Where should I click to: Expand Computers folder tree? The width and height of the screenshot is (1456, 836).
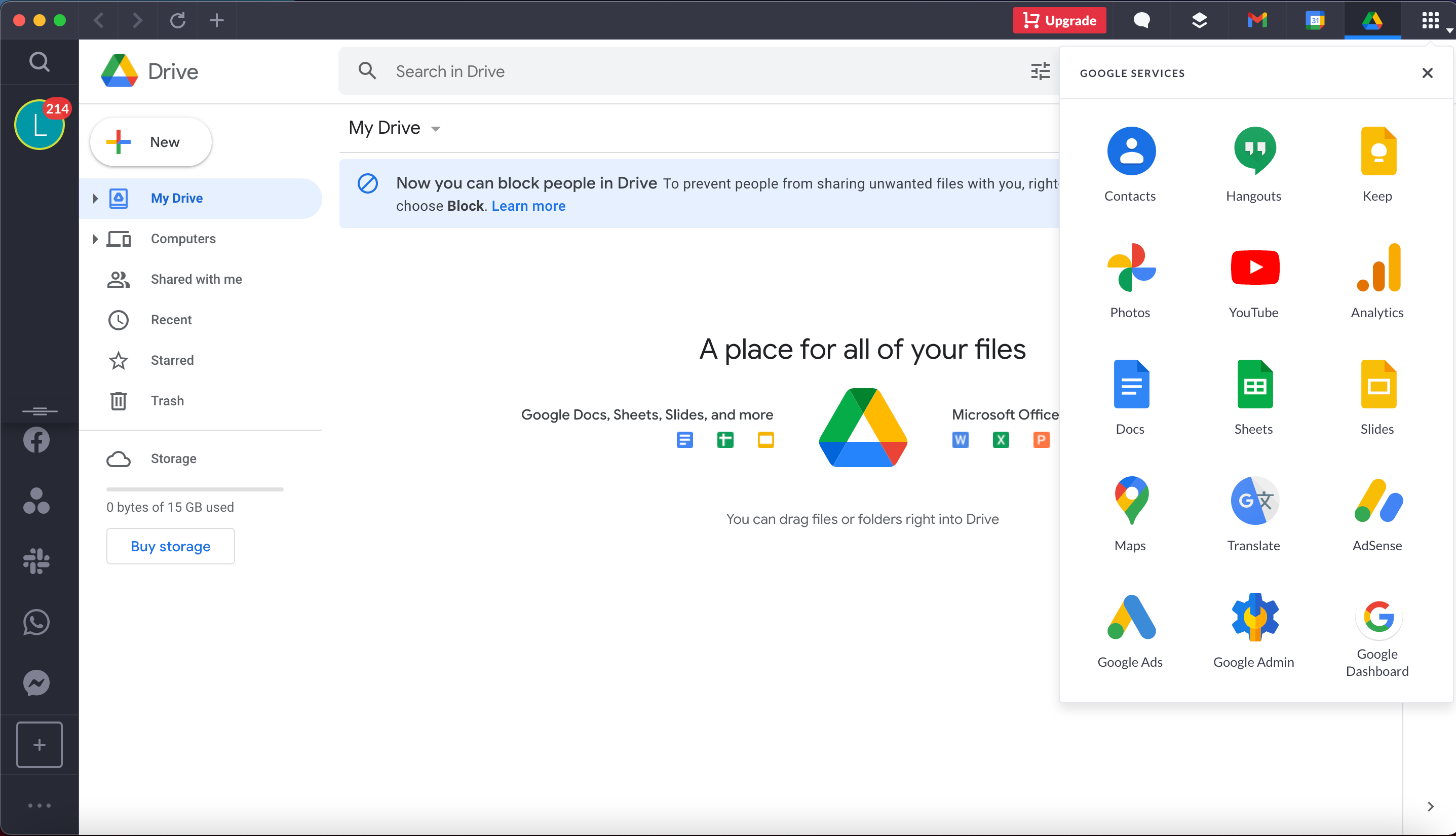(x=94, y=238)
